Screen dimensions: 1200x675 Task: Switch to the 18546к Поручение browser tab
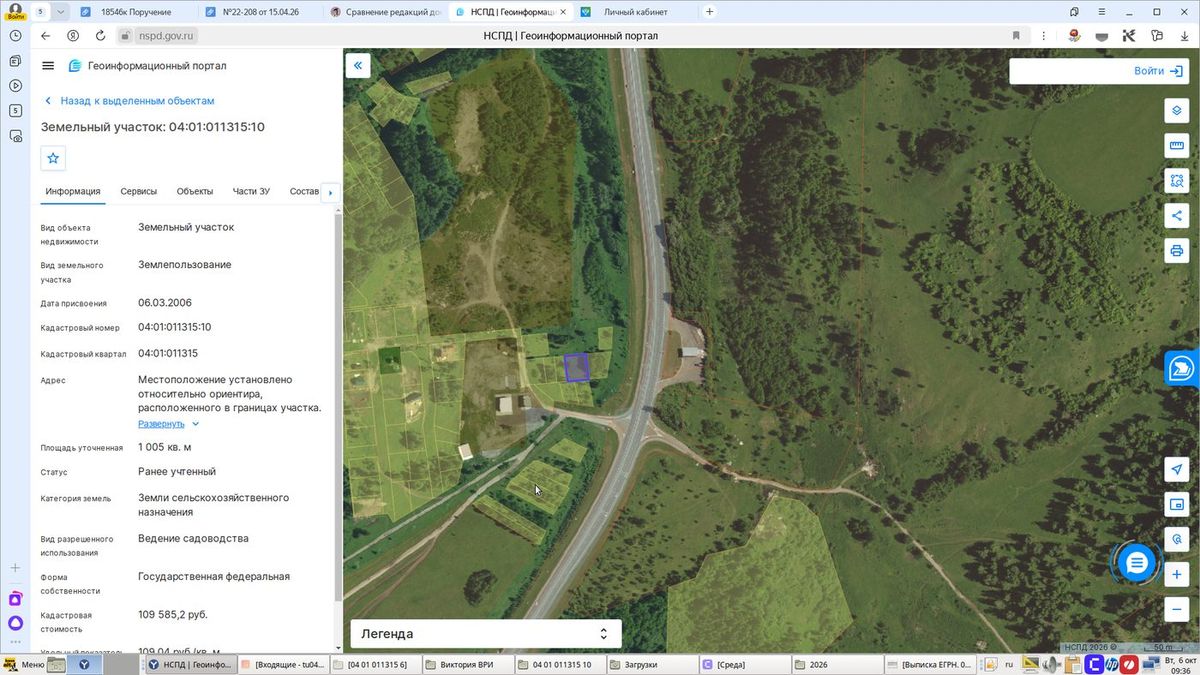135,12
